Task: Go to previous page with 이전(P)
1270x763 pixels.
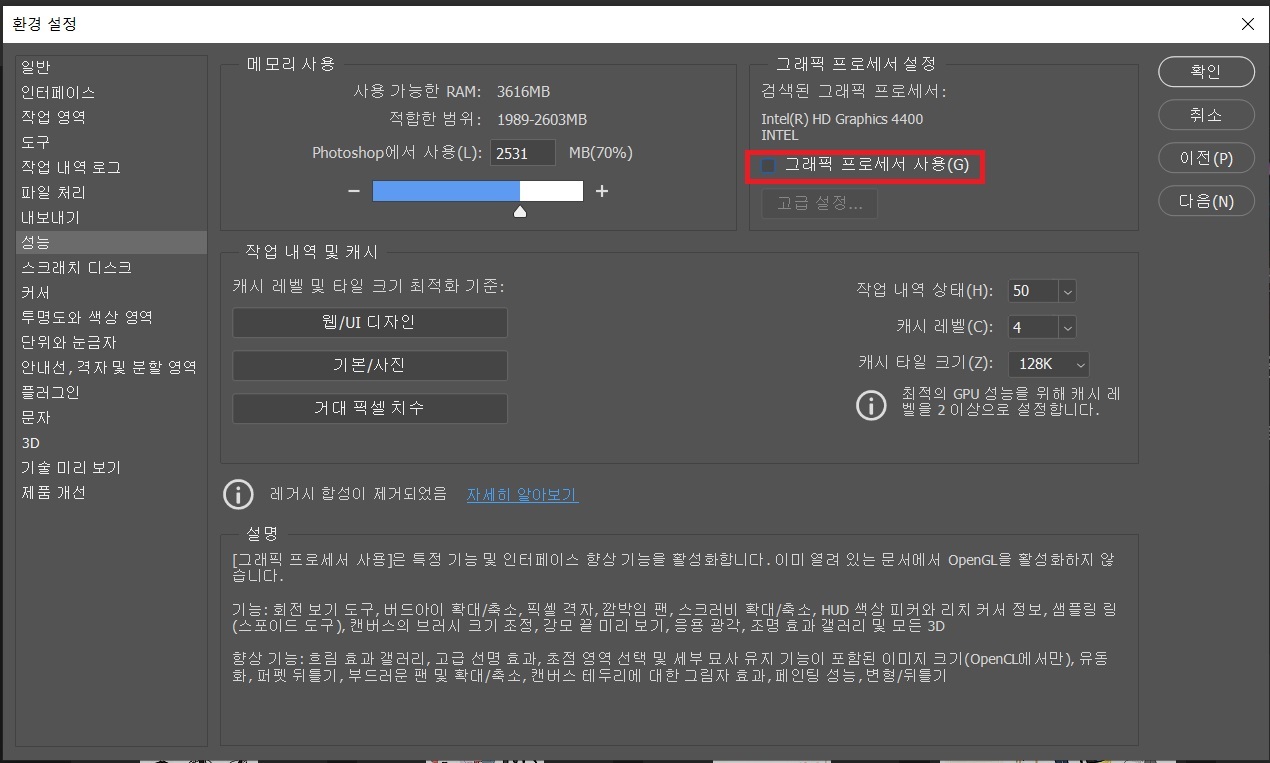Action: pyautogui.click(x=1206, y=158)
